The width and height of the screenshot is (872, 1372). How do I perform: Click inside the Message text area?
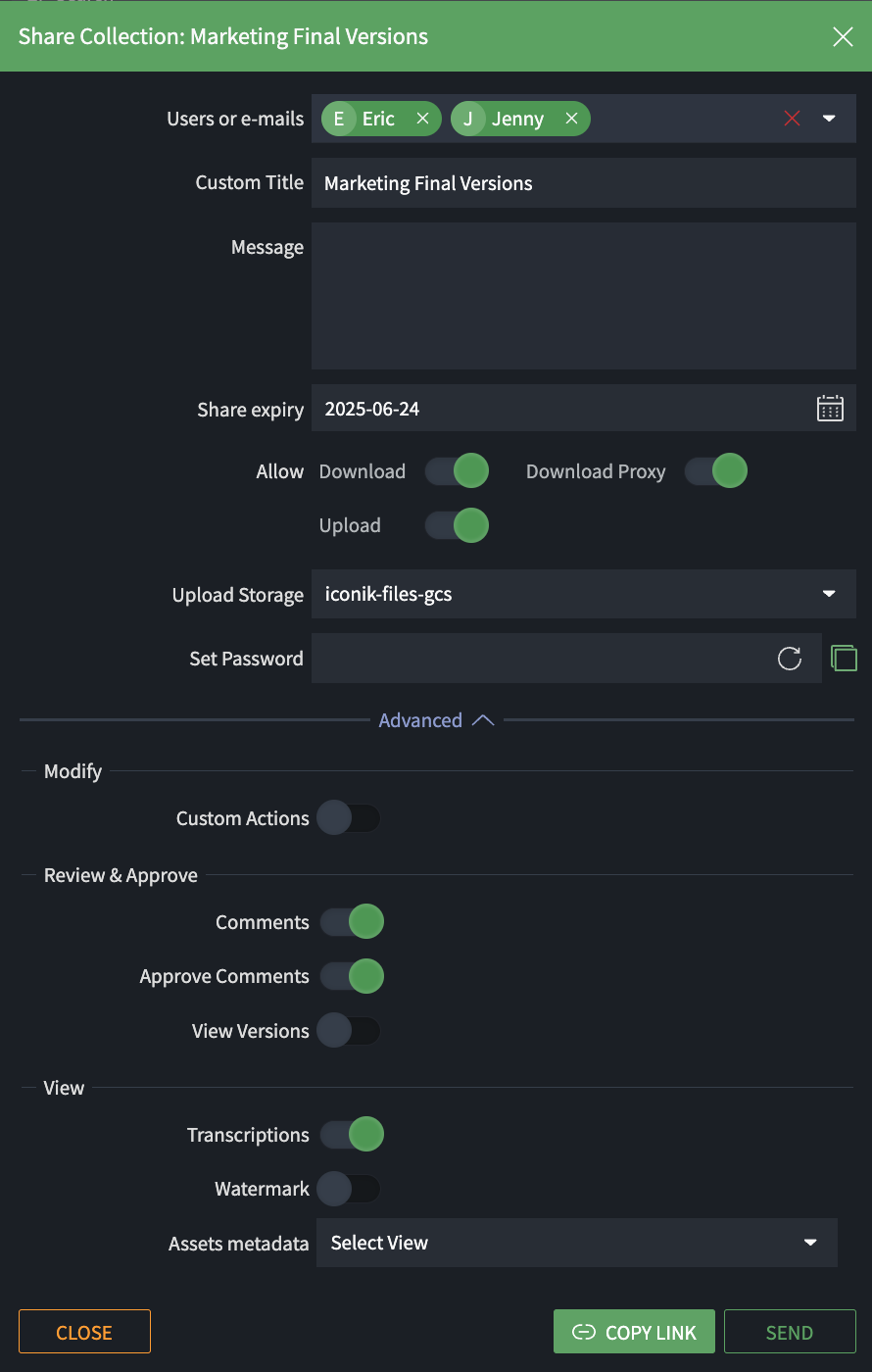click(583, 294)
